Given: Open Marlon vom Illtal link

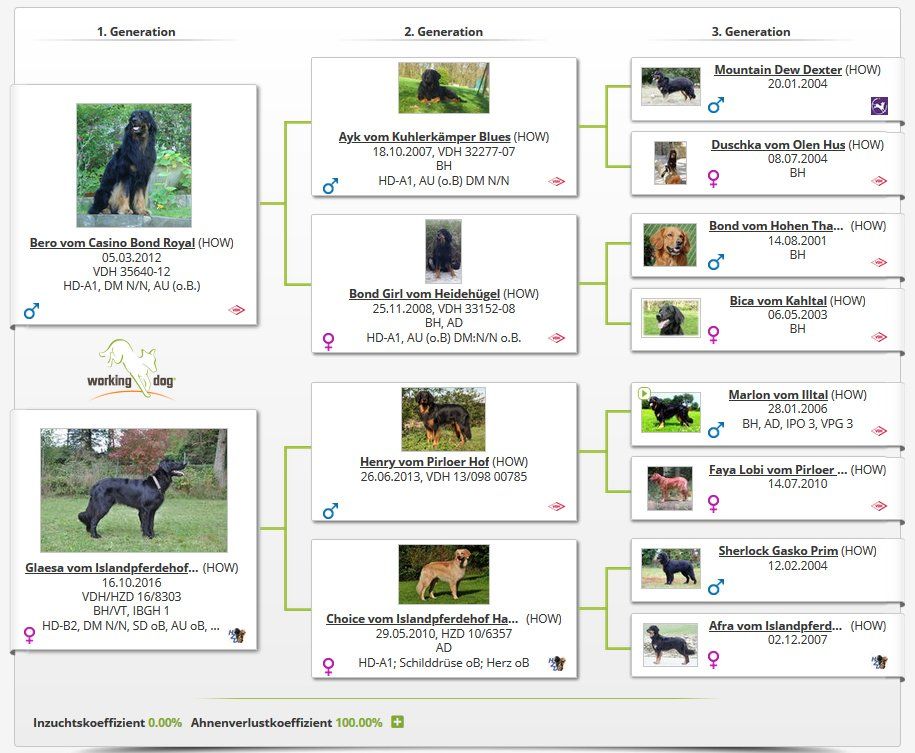Looking at the screenshot, I should [x=778, y=395].
